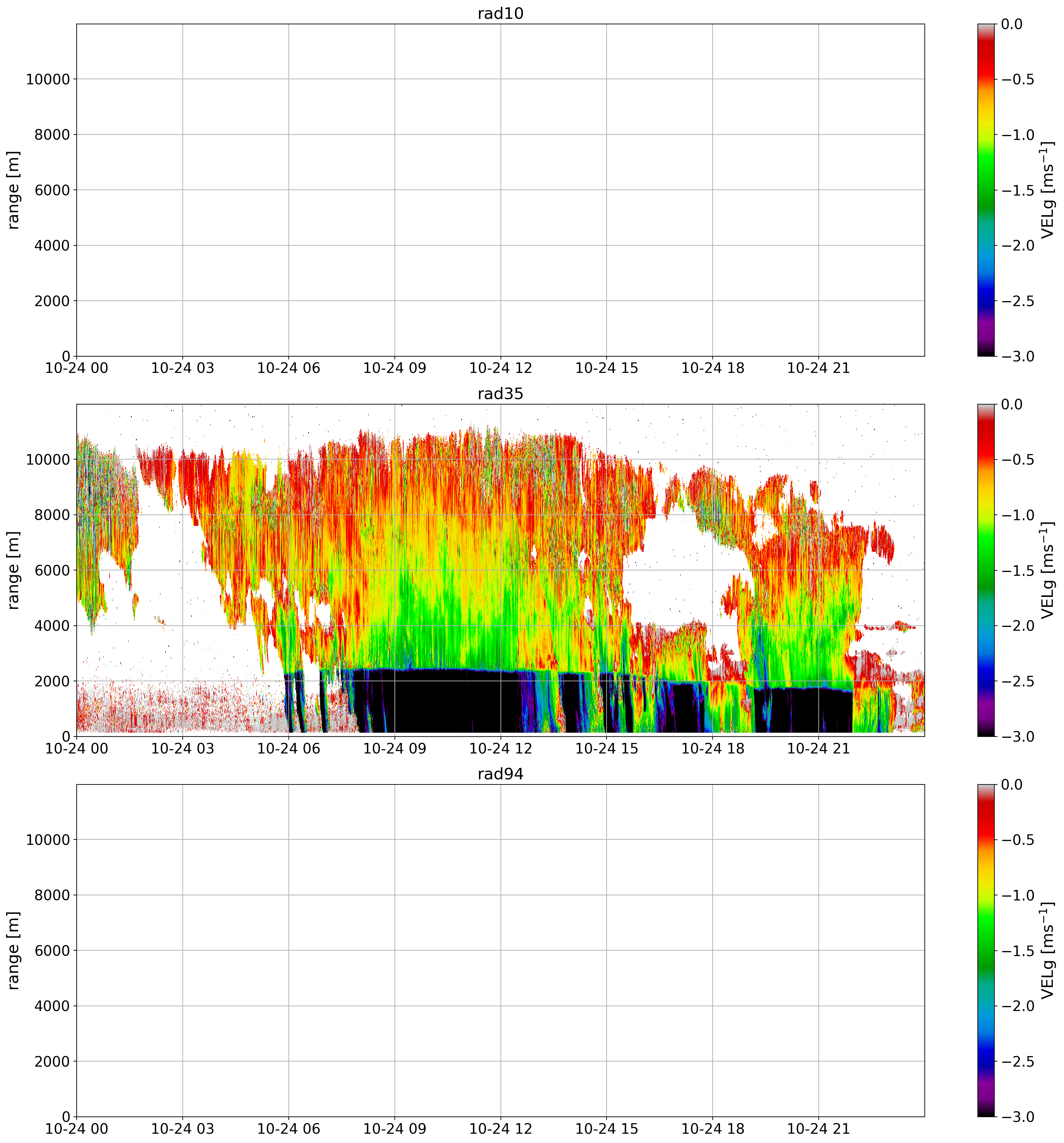1064x1143 pixels.
Task: Click the '10-24 18' tick label under rad35
Action: pos(712,749)
